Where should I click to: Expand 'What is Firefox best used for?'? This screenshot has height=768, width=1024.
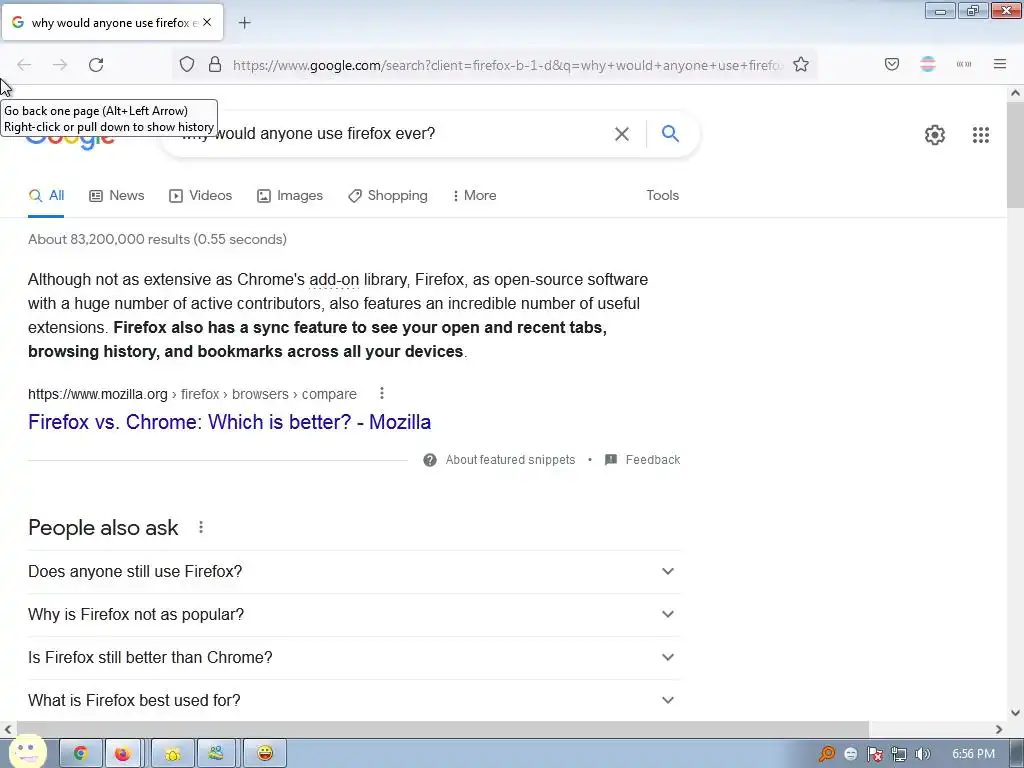(354, 700)
